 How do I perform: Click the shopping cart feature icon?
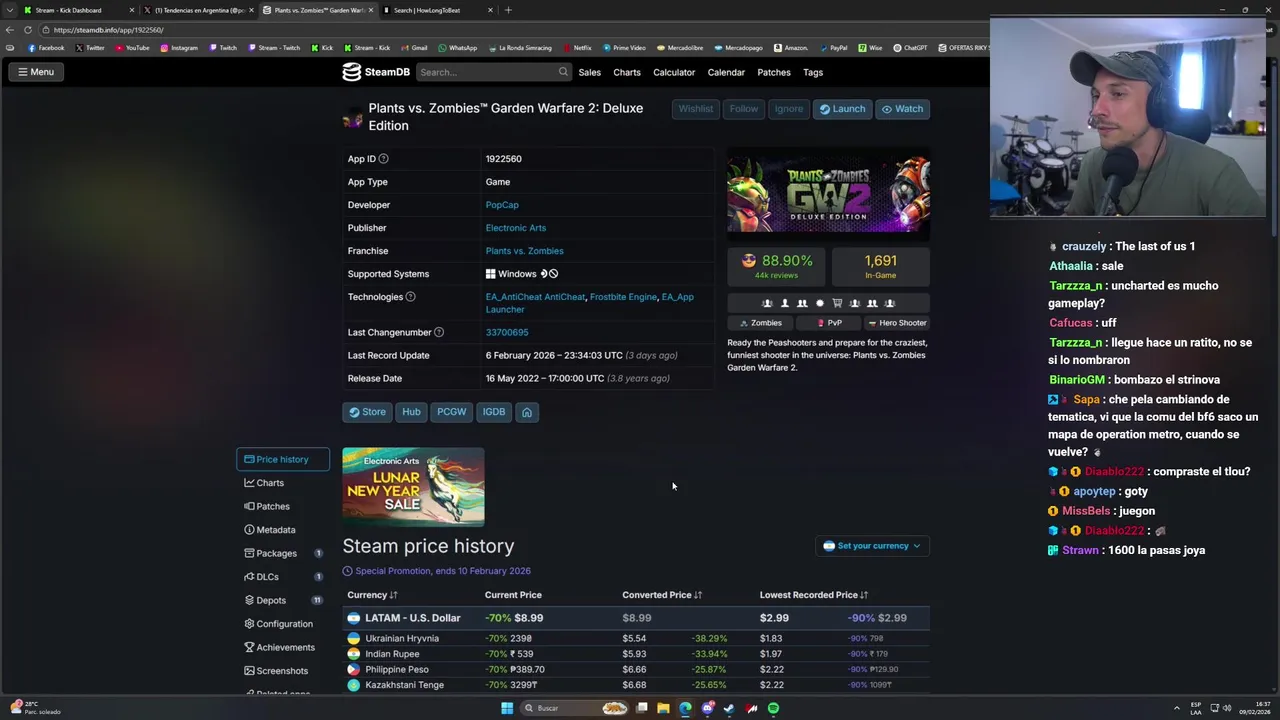point(837,303)
